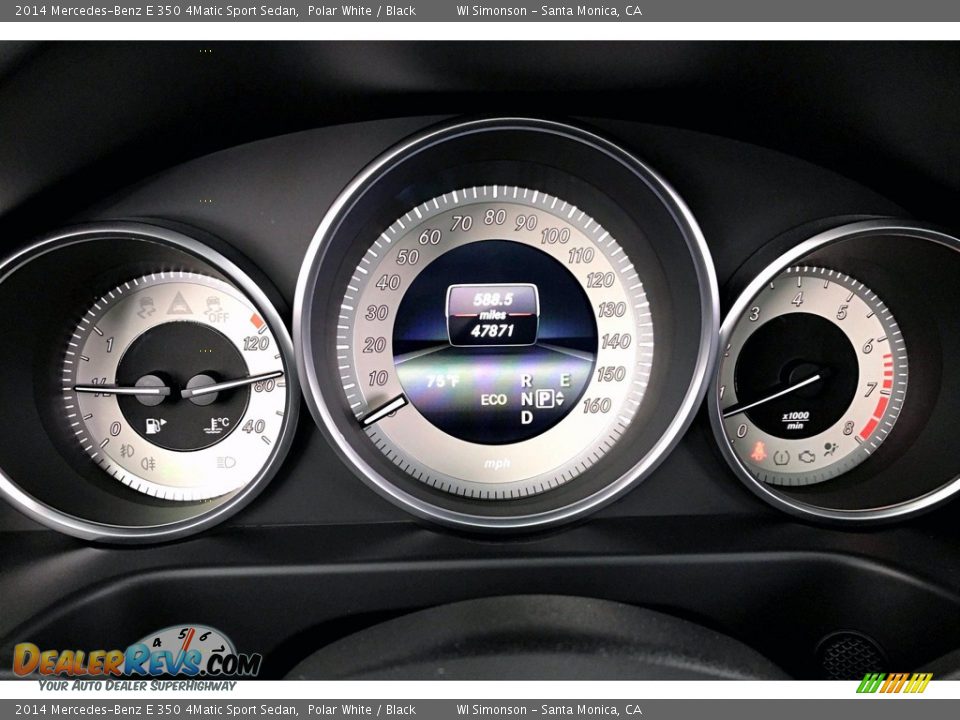Click the skidding car ESP icon
The height and width of the screenshot is (720, 960).
click(146, 308)
